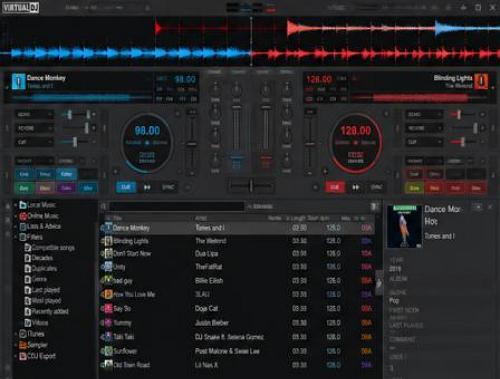The width and height of the screenshot is (500, 379).
Task: Activate the ECHO effect on left deck
Action: pos(94,114)
